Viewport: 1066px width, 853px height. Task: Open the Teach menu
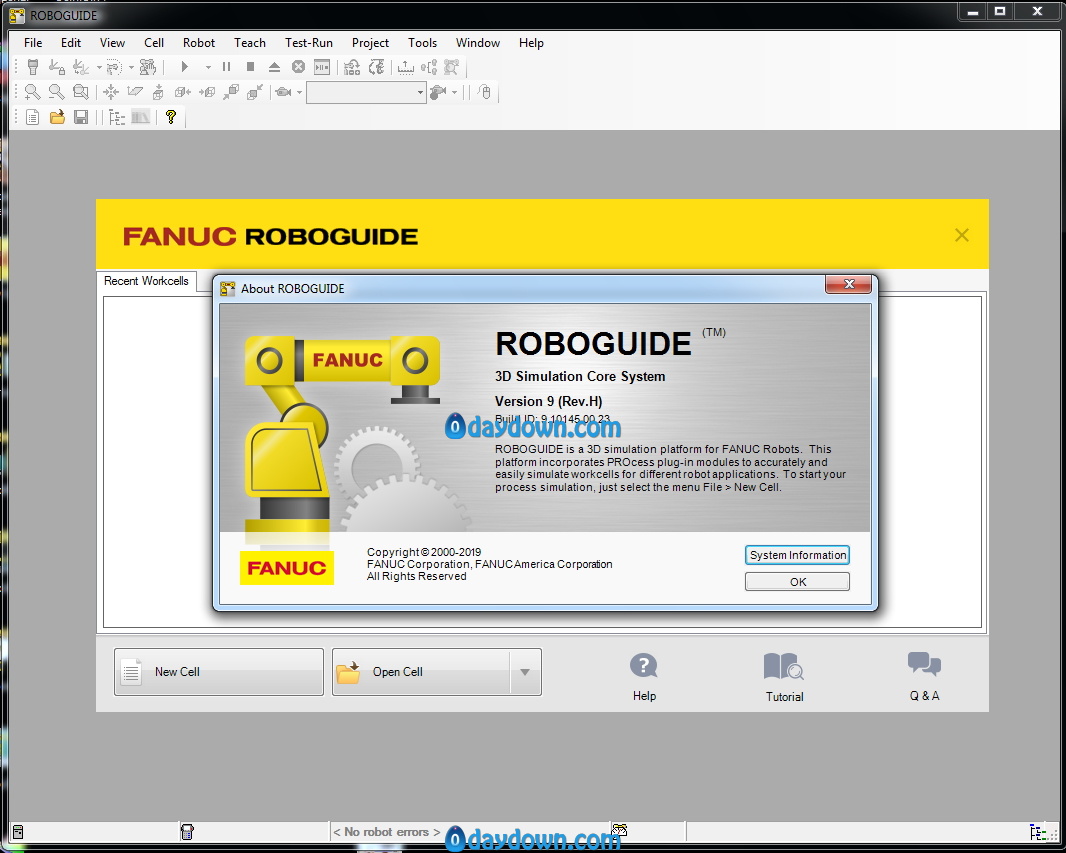pyautogui.click(x=250, y=43)
